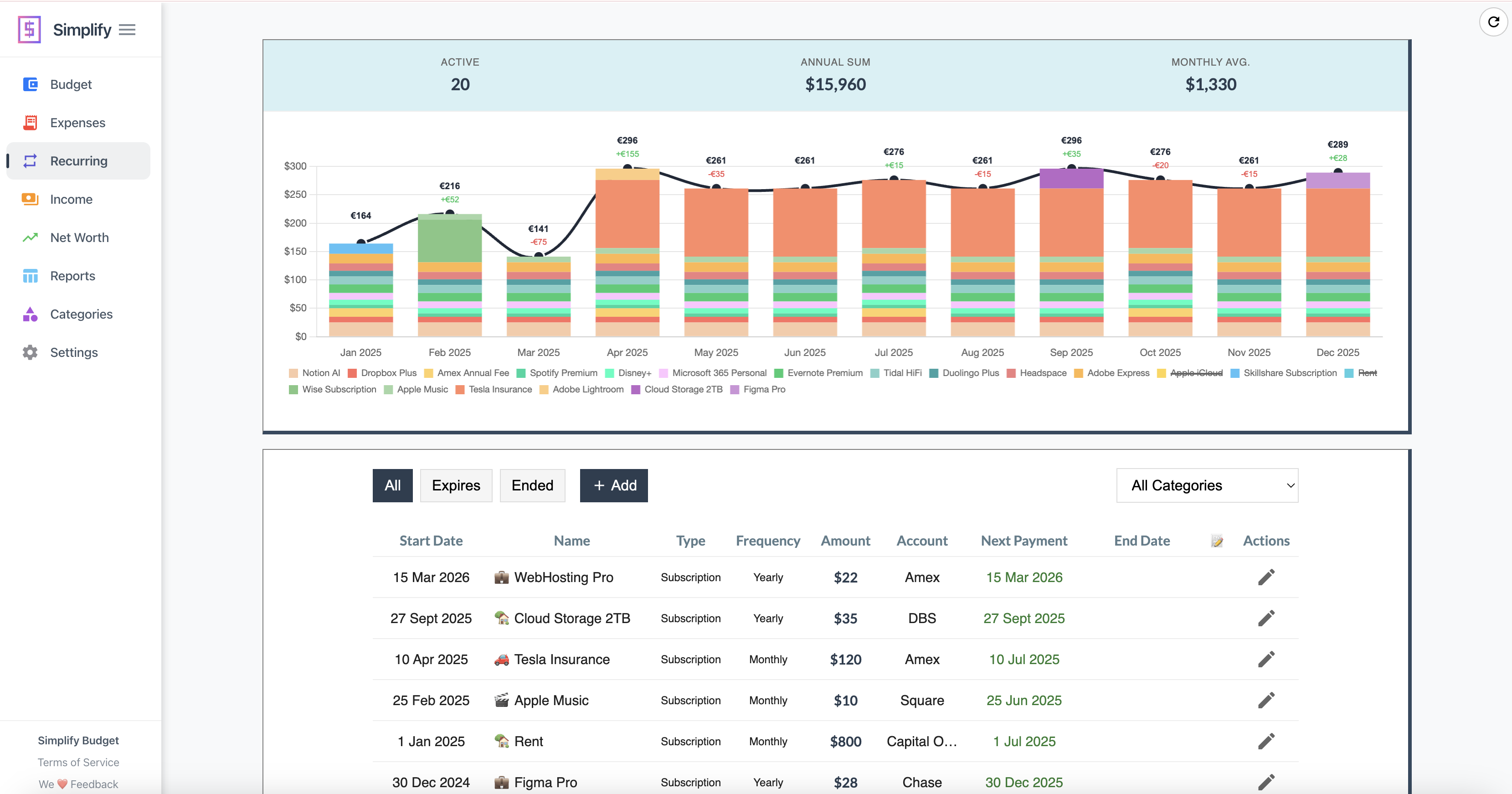Sort table by Amount column header
Screen dimensions: 1512x794
pyautogui.click(x=845, y=541)
